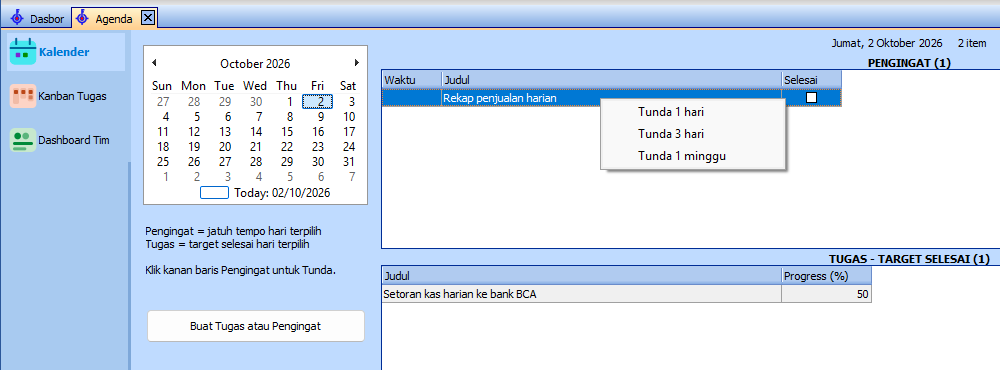Open the Dashboard Tim sidebar icon
Screen dimensions: 1000x370
(23, 140)
